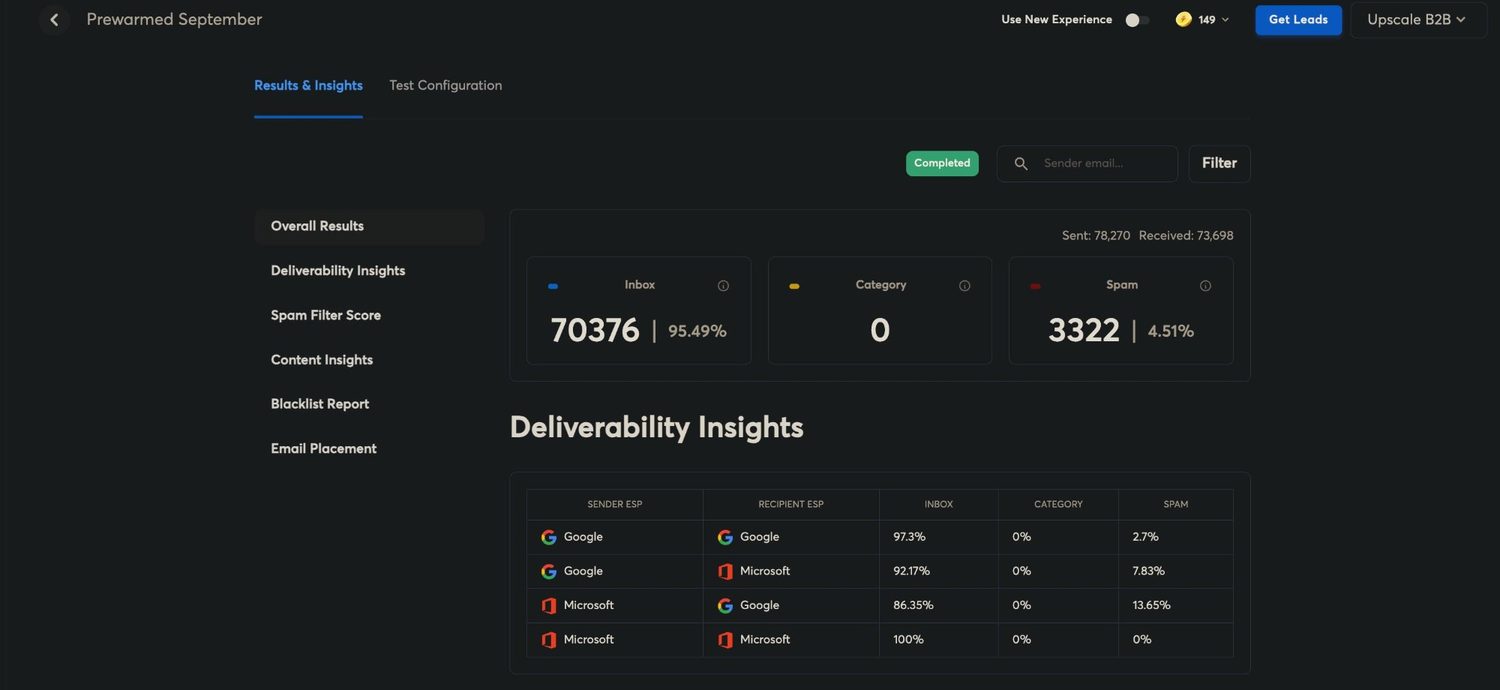Click the 86.35% inbox value
This screenshot has height=690, width=1500.
click(913, 605)
